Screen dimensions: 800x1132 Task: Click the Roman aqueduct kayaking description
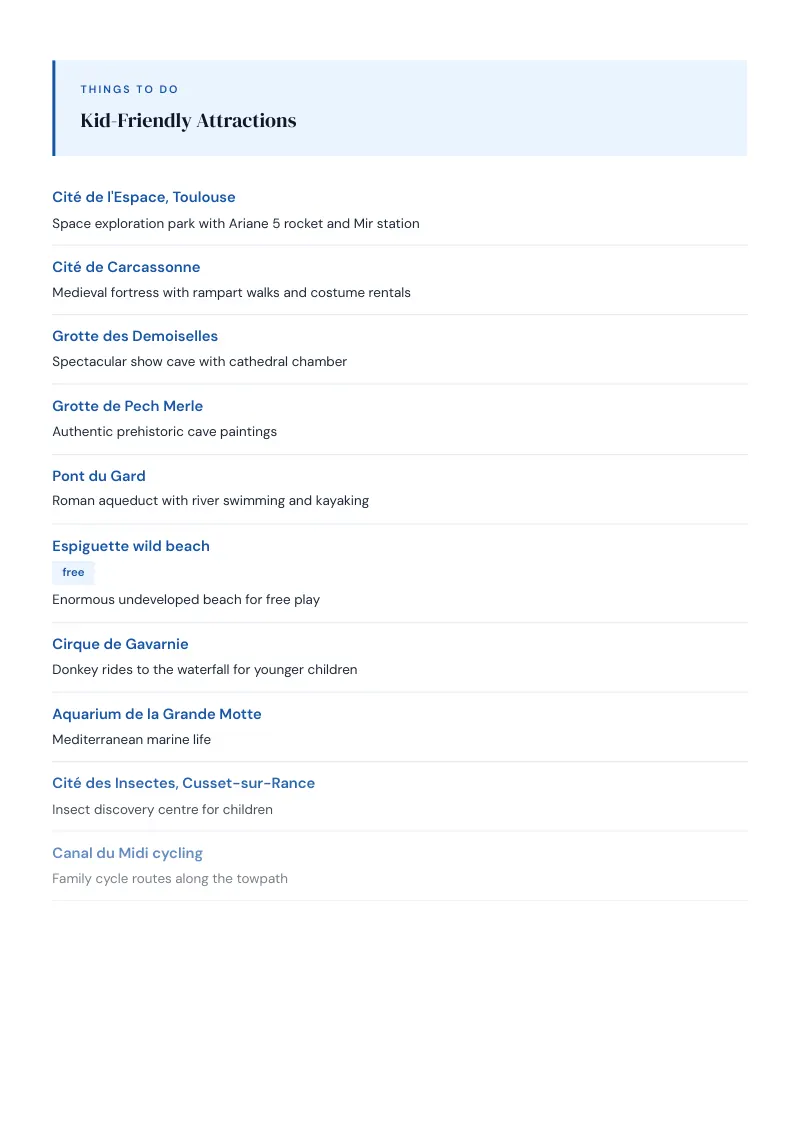click(210, 501)
